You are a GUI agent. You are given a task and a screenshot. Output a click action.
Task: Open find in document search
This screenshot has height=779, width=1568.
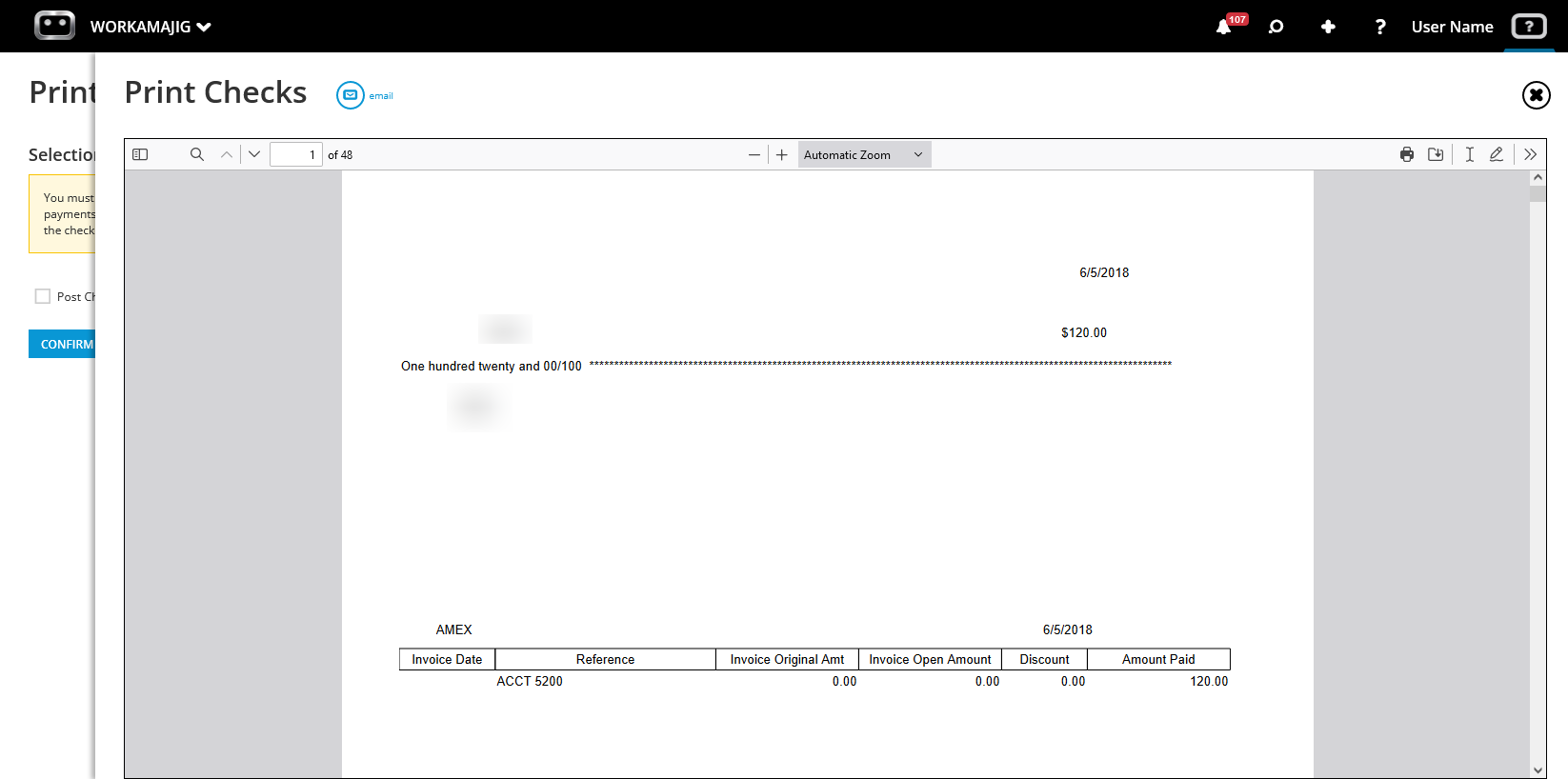pyautogui.click(x=197, y=154)
